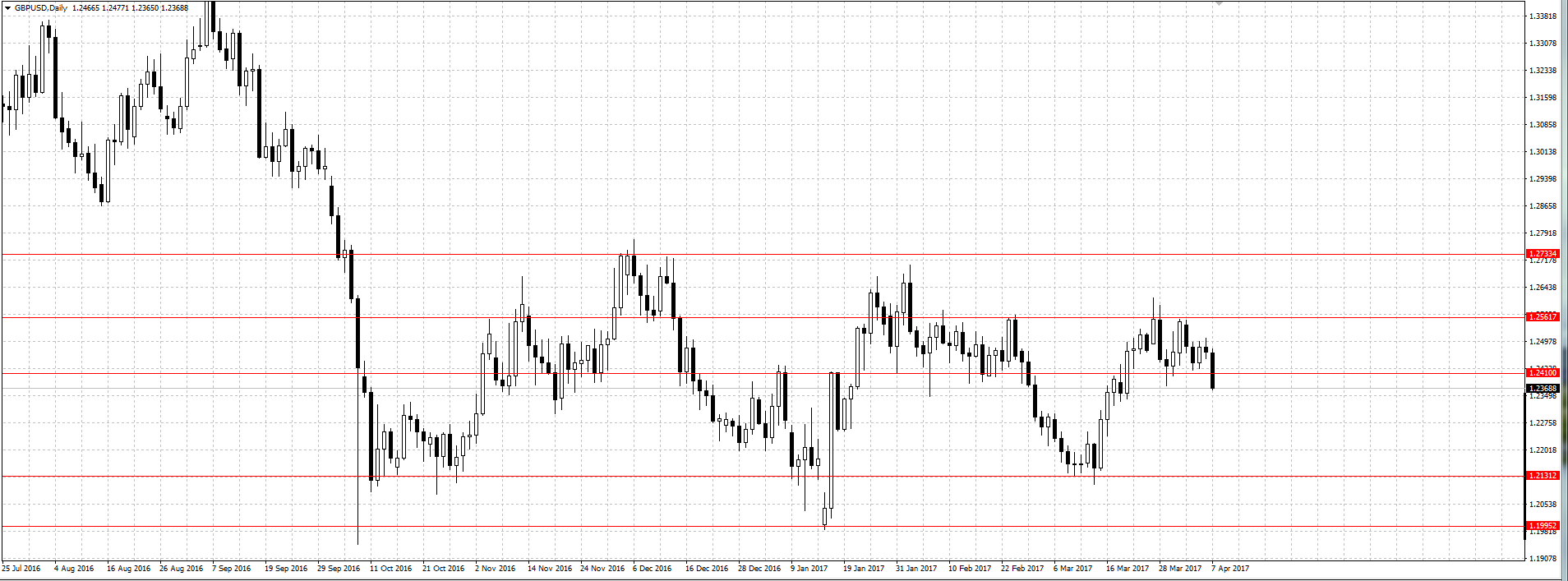The height and width of the screenshot is (581, 1568).
Task: Select the red 1.21312 price level label
Action: tap(1543, 476)
